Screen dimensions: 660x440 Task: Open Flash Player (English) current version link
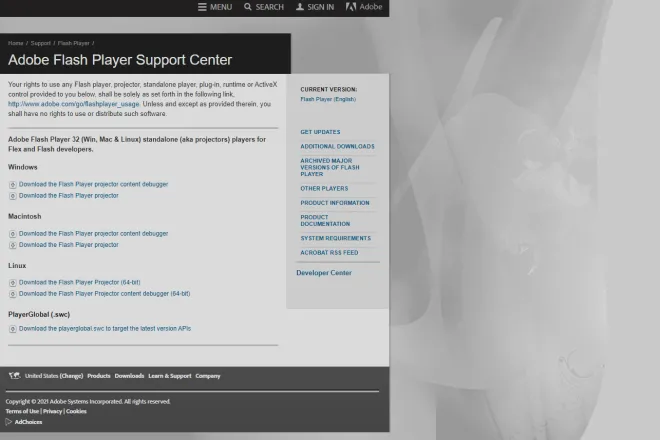(328, 99)
